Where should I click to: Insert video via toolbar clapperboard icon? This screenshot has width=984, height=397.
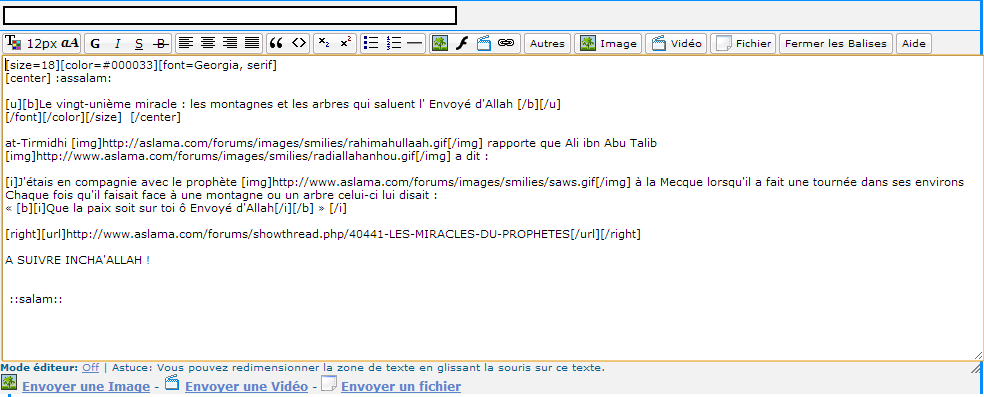[483, 43]
